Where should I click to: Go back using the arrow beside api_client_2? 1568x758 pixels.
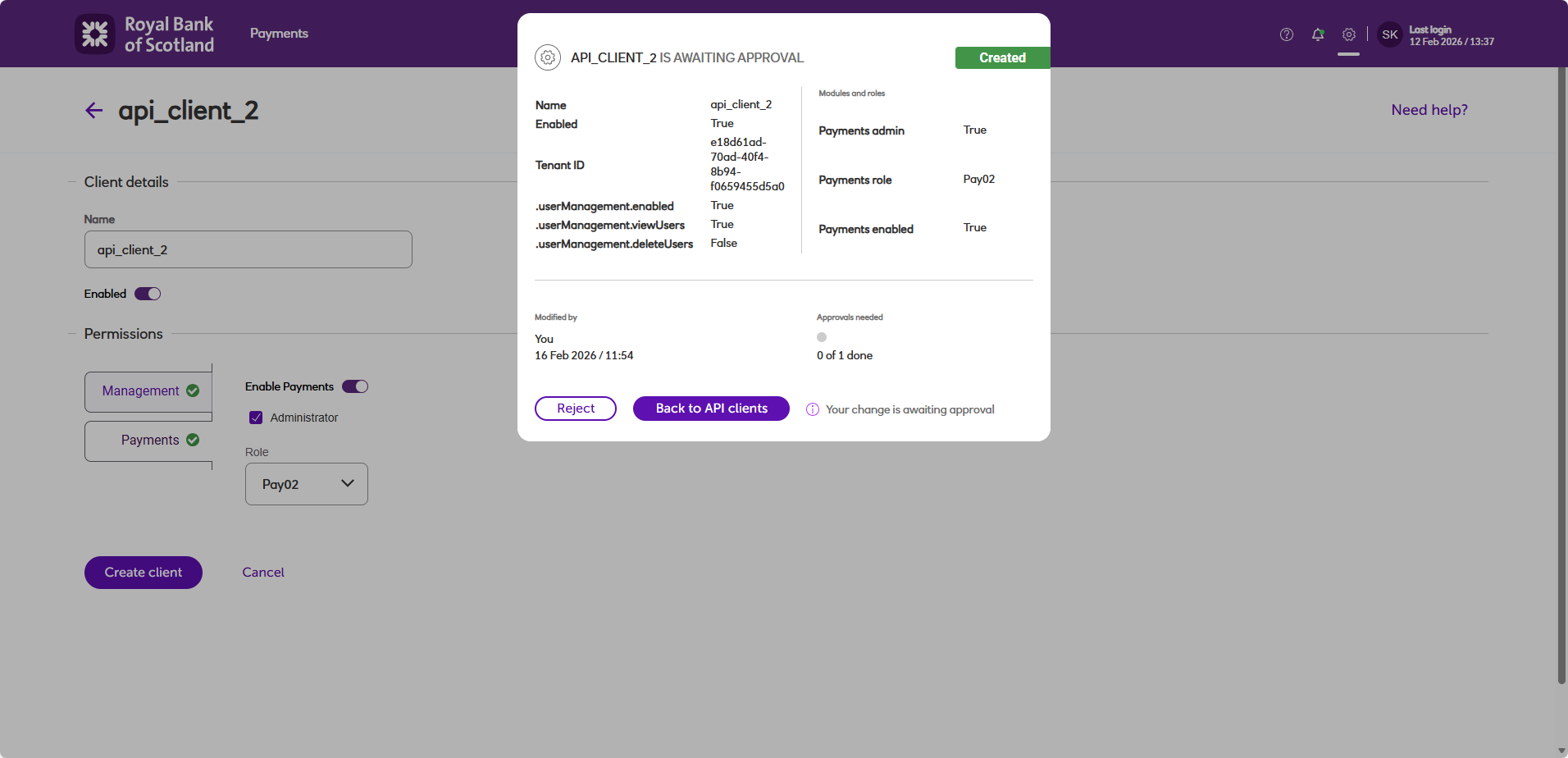(x=94, y=110)
